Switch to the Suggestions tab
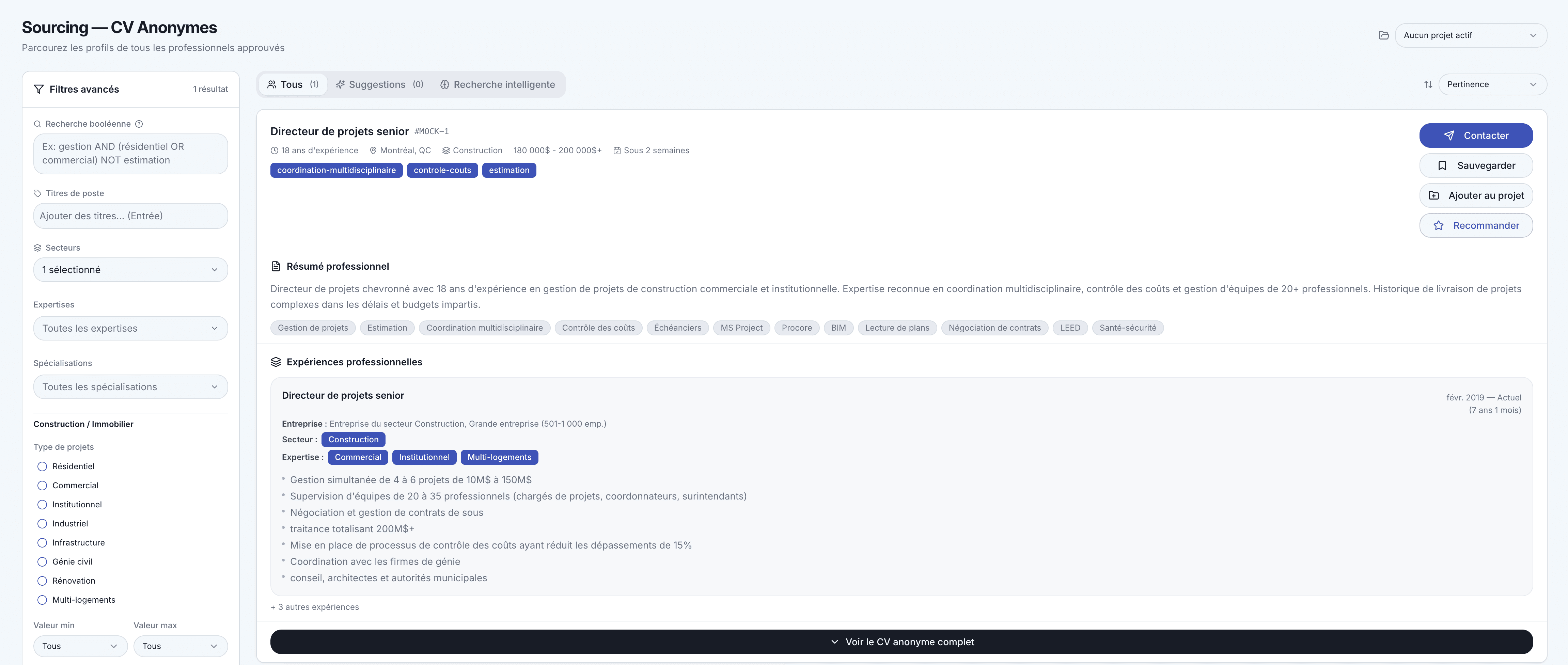 tap(379, 84)
